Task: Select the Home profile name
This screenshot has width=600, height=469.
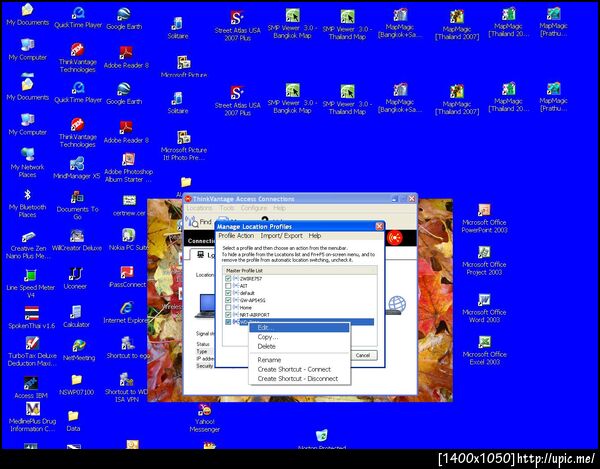Action: 246,308
